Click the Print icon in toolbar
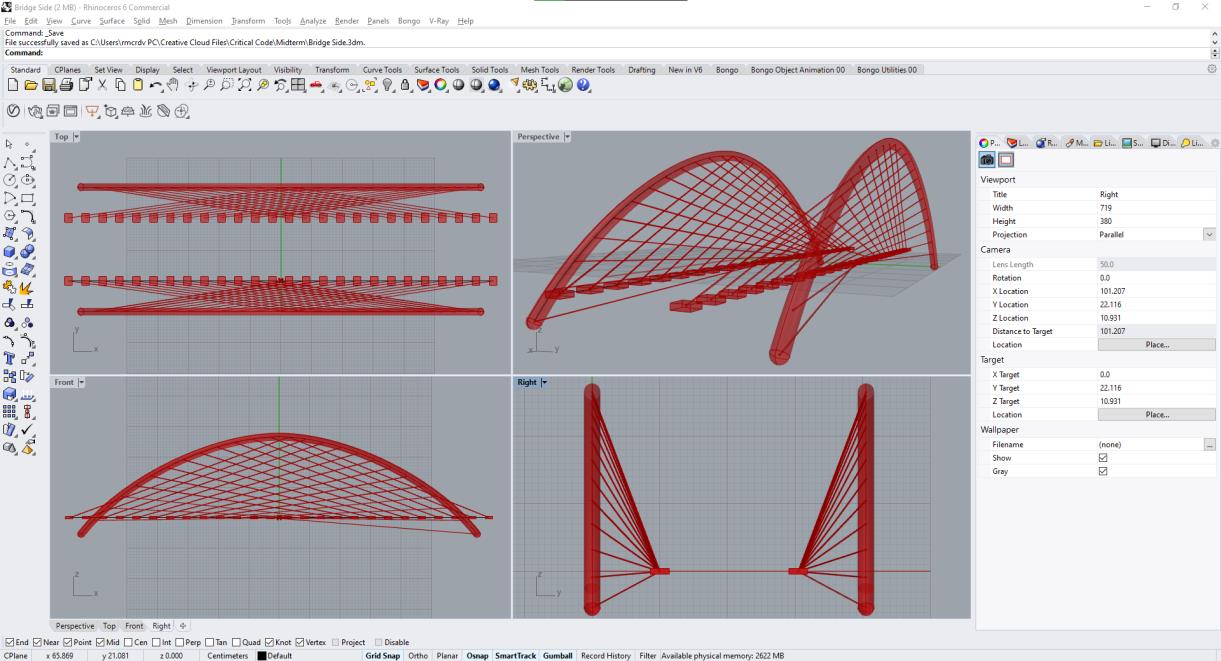1221x661 pixels. (x=66, y=86)
